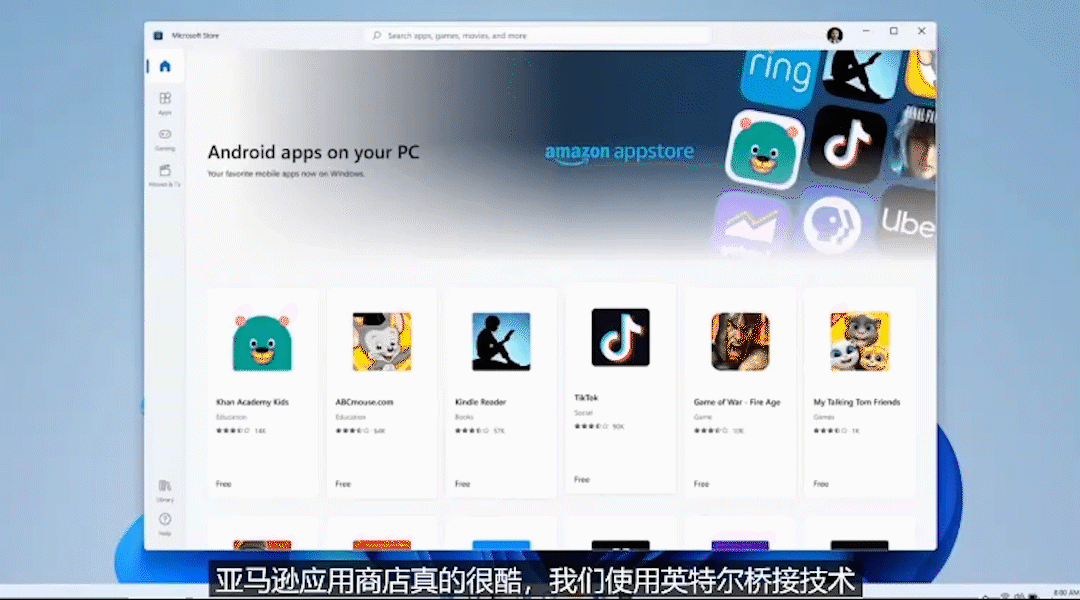
Task: Open Help from the sidebar
Action: point(164,521)
